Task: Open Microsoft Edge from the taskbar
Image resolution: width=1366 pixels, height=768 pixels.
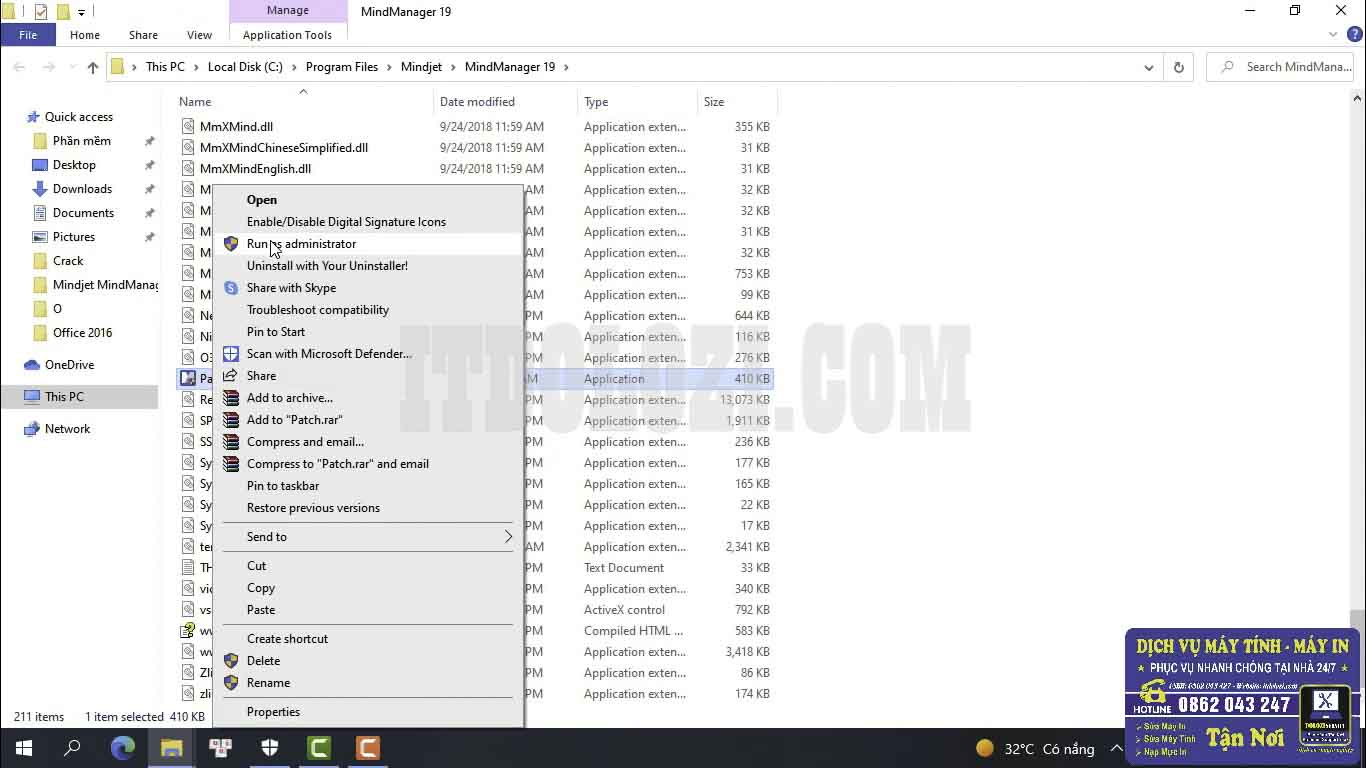Action: tap(122, 748)
